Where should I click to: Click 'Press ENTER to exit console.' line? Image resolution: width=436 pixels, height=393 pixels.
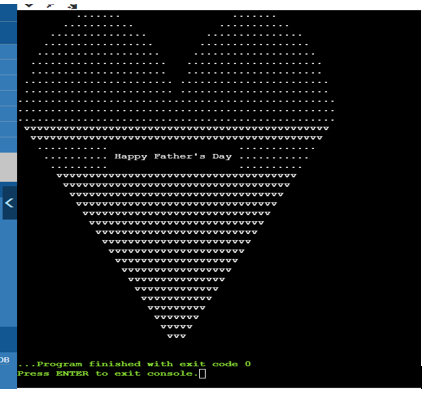coord(108,374)
